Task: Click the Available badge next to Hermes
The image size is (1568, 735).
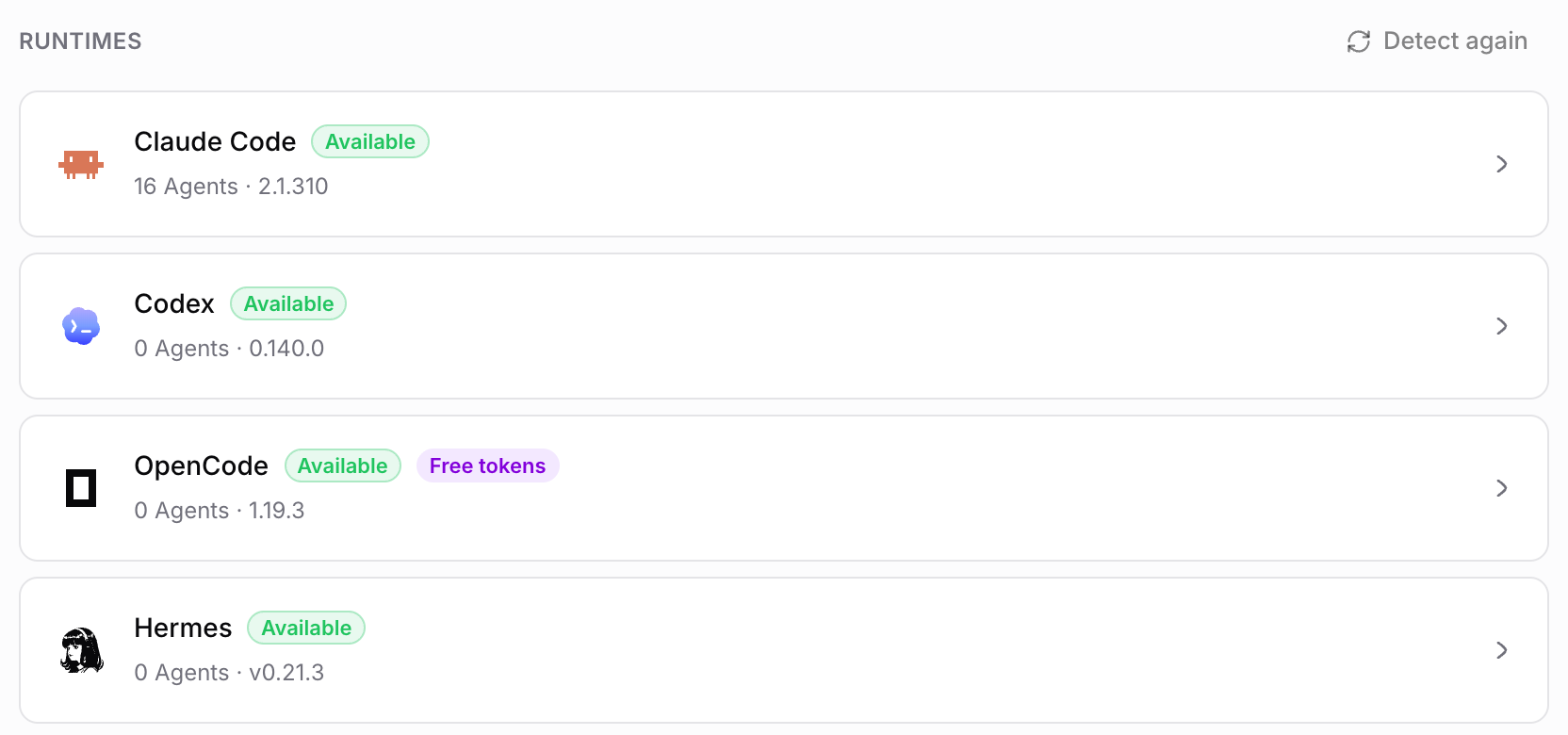Action: point(306,628)
